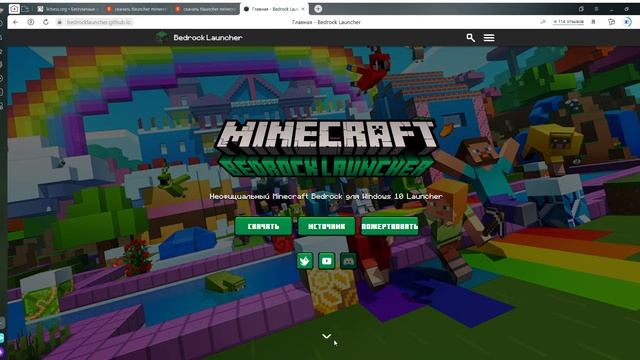
Task: Click the tabs overview icon in title bar
Action: (581, 9)
